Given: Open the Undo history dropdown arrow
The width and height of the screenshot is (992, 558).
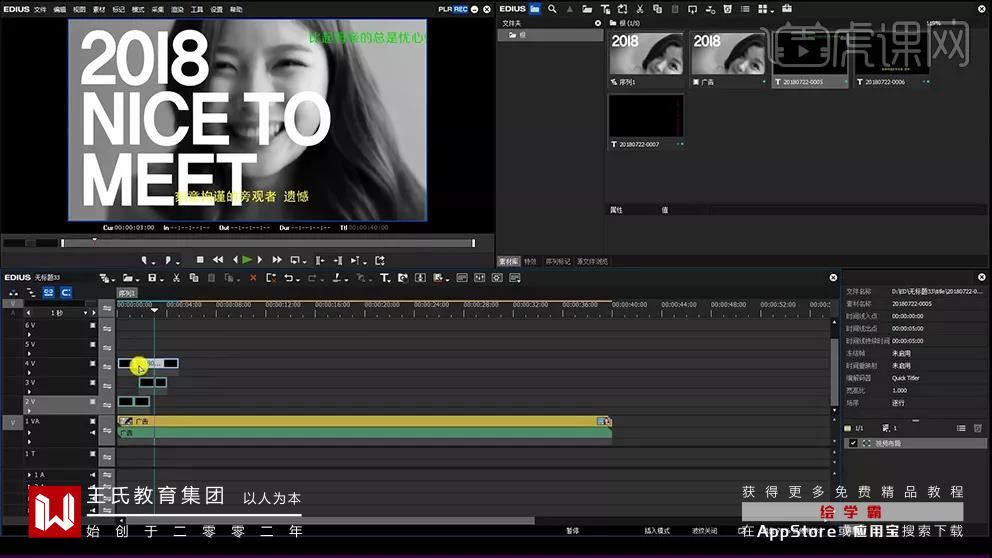Looking at the screenshot, I should click(297, 280).
